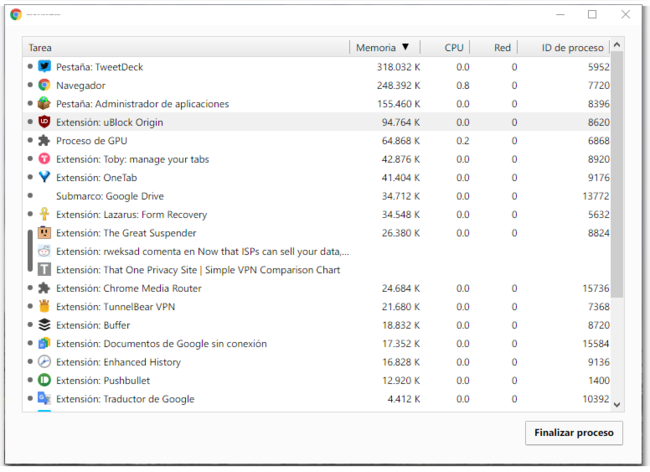Select the Extensión: Buffer row
This screenshot has width=650, height=472.
tap(317, 325)
